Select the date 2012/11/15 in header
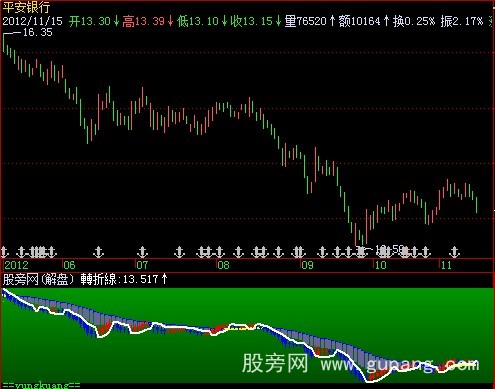 (x=32, y=22)
